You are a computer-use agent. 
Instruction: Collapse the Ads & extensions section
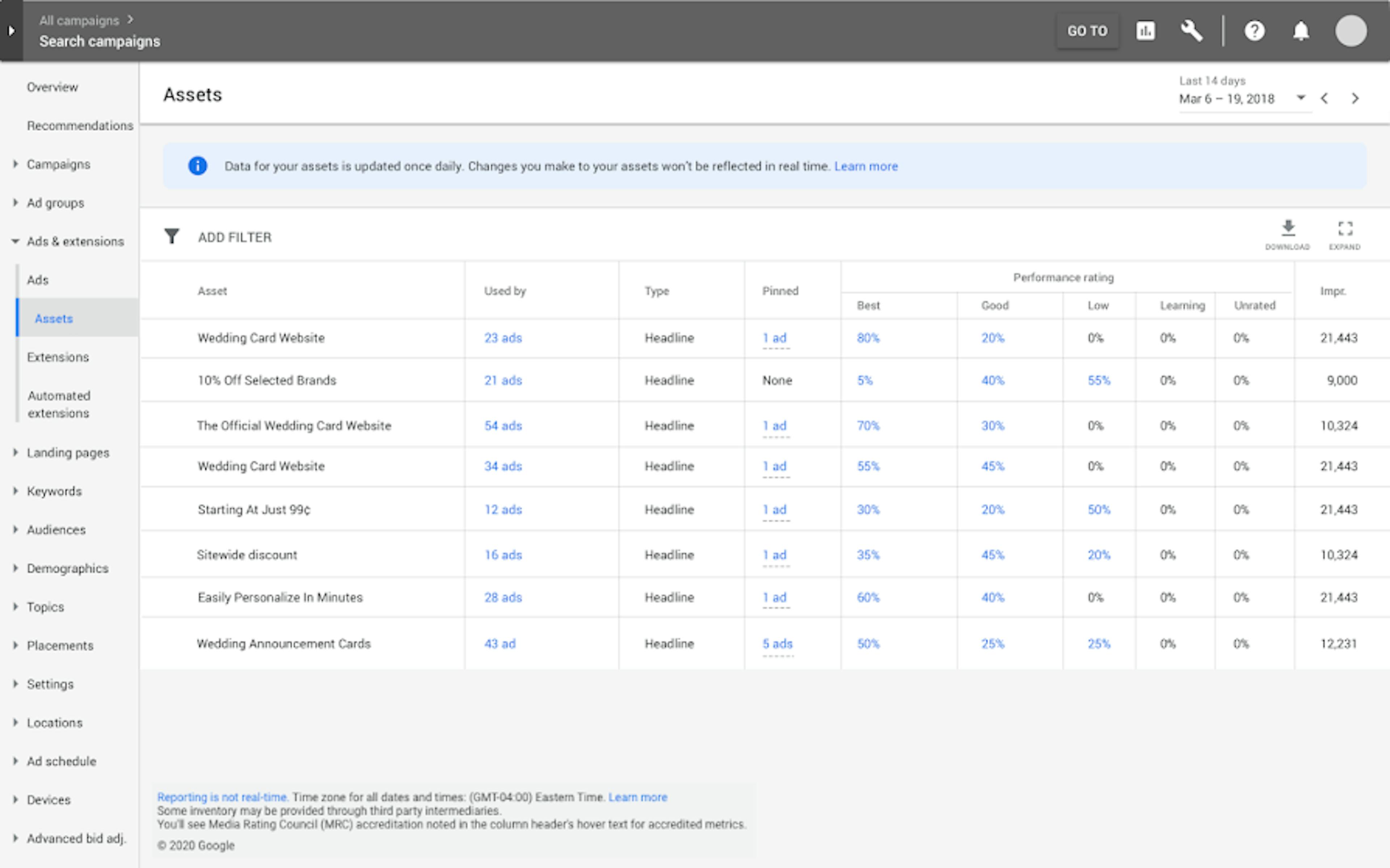[16, 241]
